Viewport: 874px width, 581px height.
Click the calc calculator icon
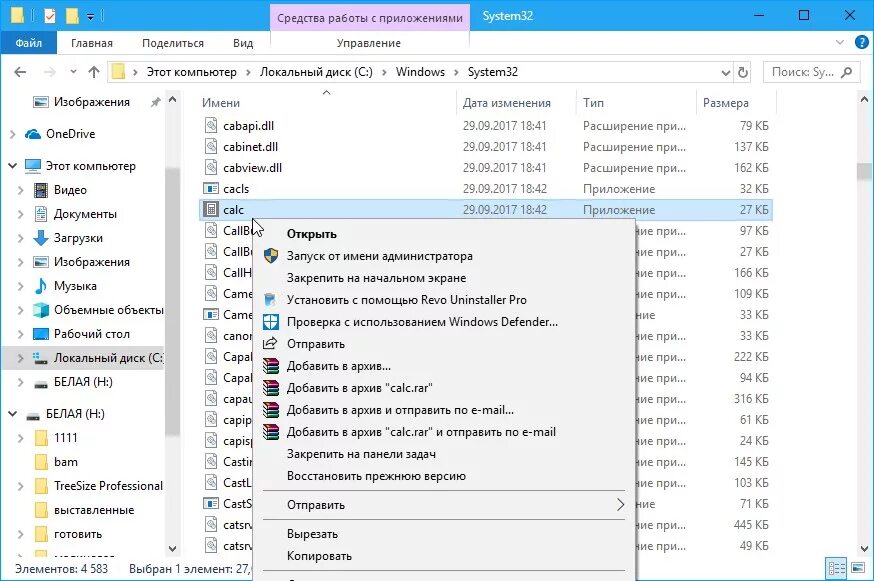point(211,210)
